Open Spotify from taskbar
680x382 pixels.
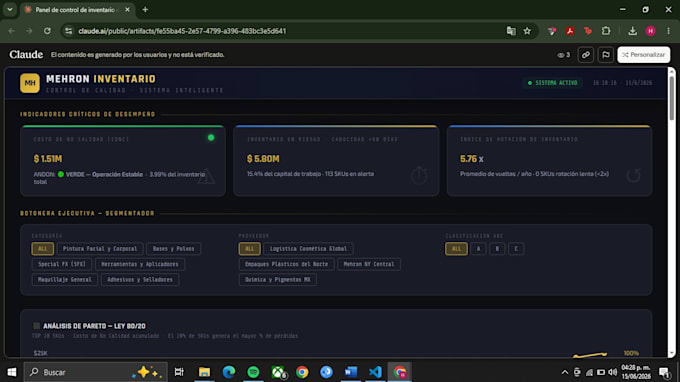click(253, 372)
